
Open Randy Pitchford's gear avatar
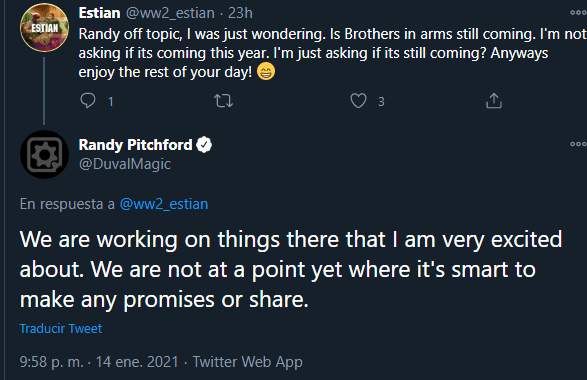click(x=44, y=154)
